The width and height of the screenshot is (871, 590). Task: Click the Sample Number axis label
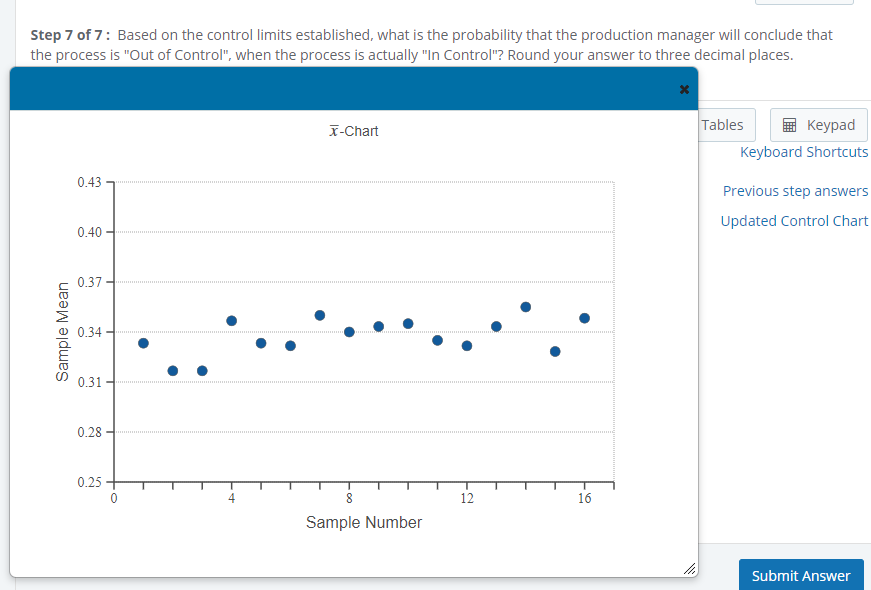[x=364, y=522]
